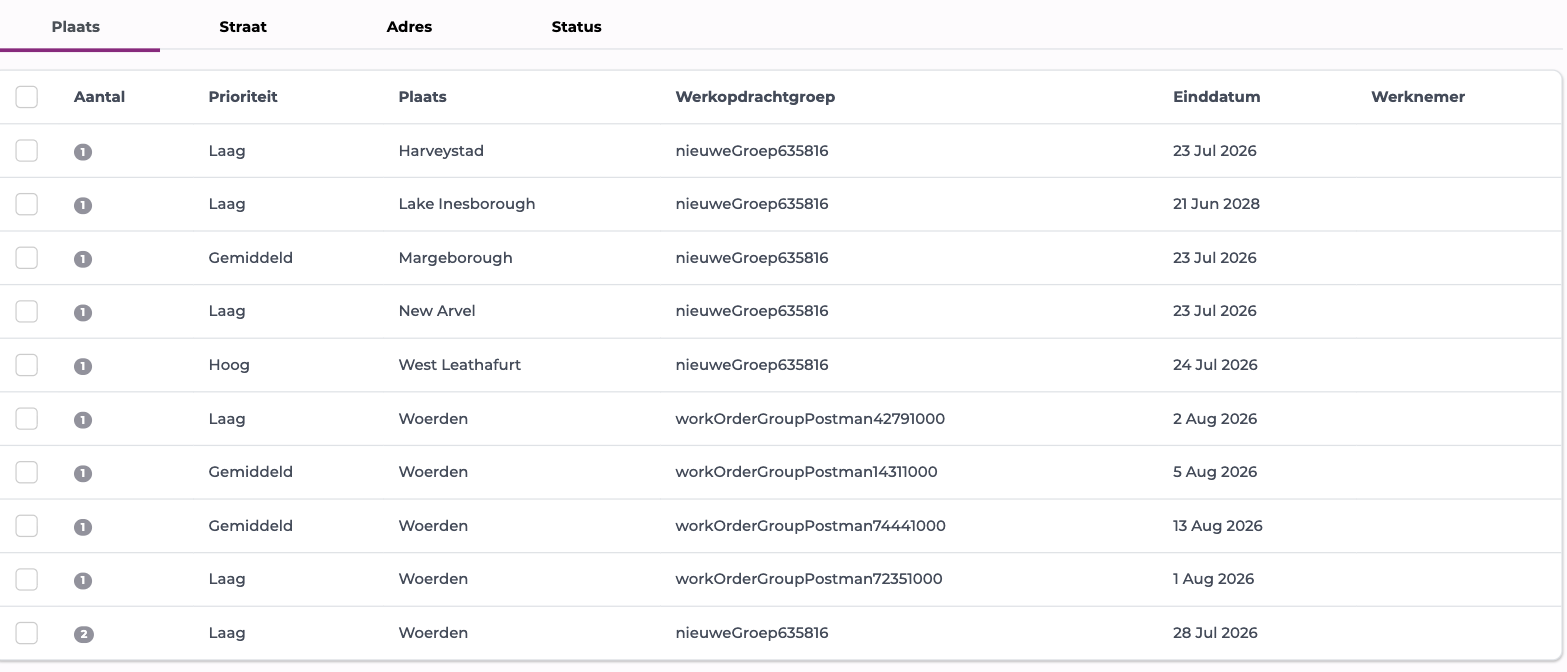Click the "New Arvel" place cell
1567x672 pixels.
tap(437, 311)
